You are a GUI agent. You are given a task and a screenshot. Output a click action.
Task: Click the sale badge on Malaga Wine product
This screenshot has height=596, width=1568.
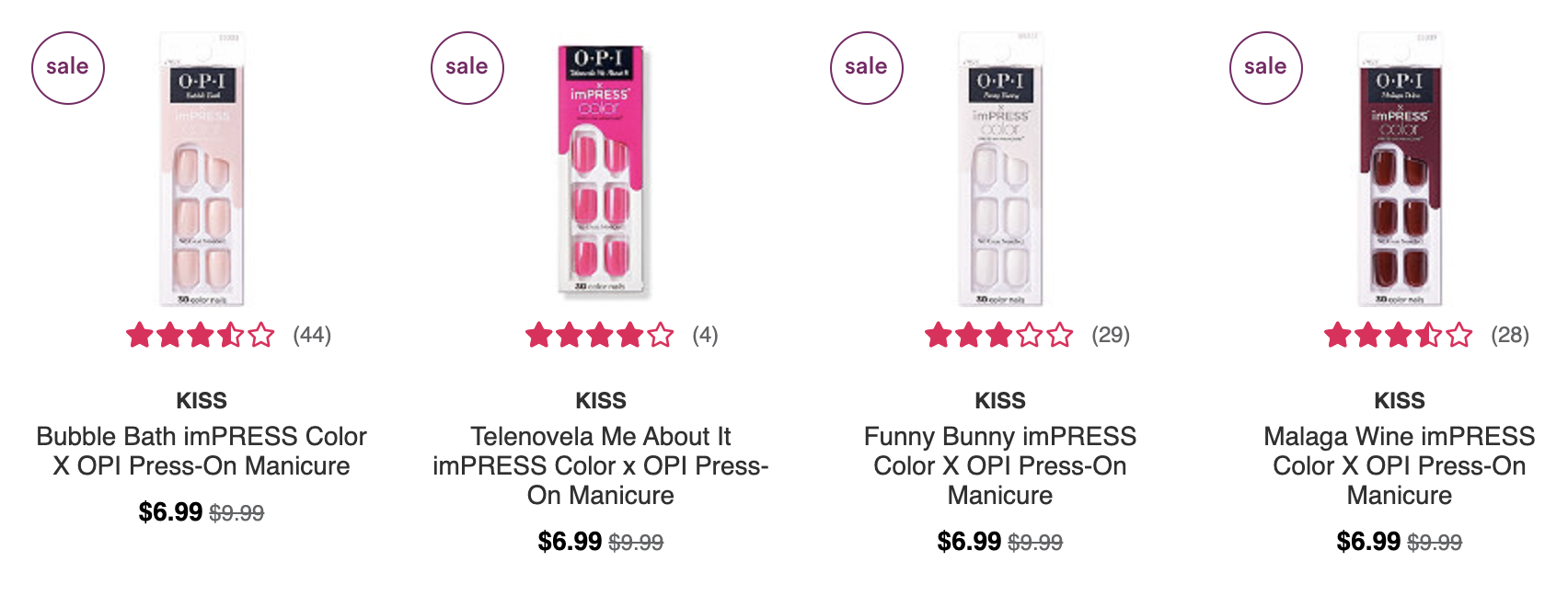point(1266,68)
